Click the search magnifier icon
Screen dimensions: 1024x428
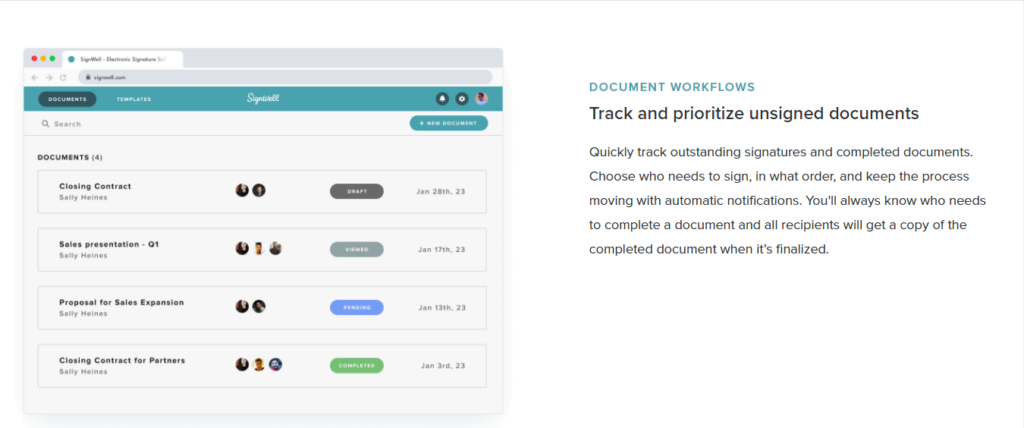46,123
